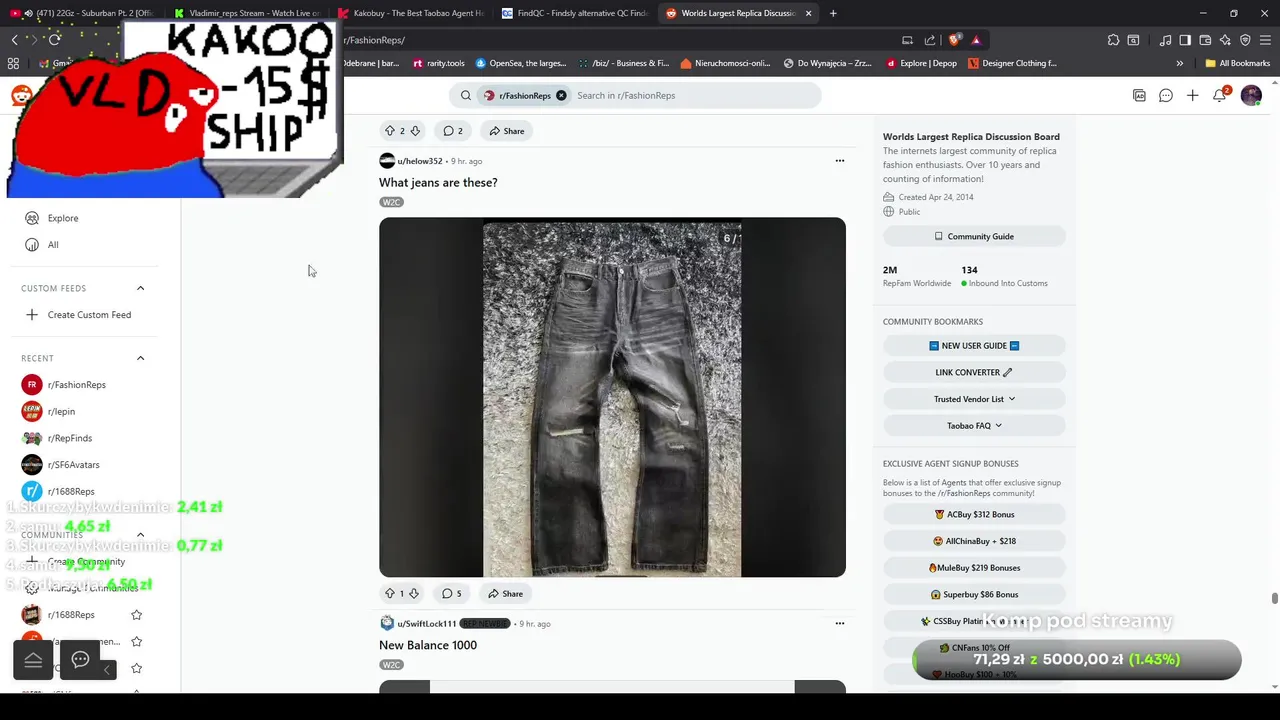Open r/SF6Avatars from the Recent list
The height and width of the screenshot is (720, 1280).
(x=73, y=465)
